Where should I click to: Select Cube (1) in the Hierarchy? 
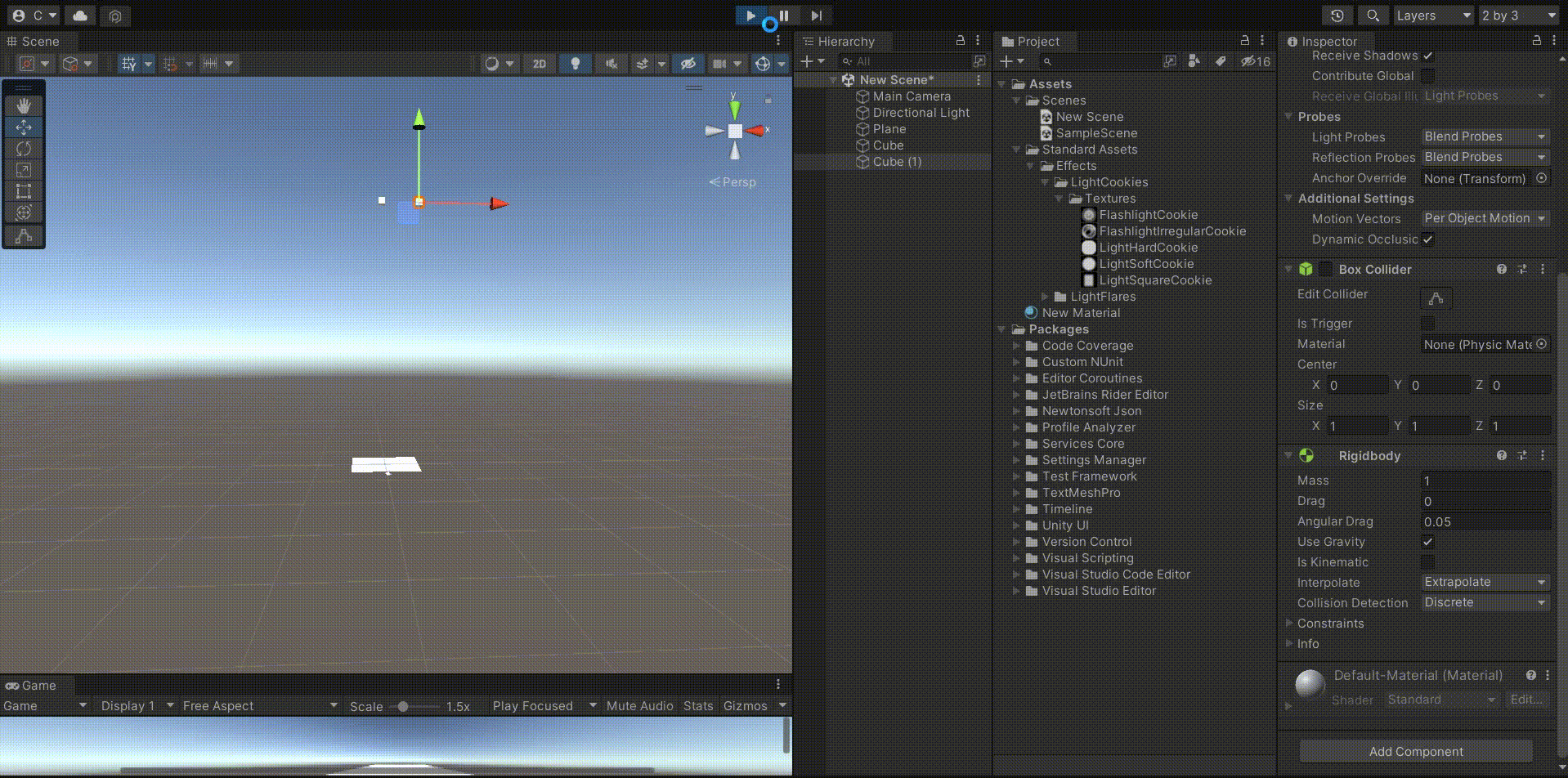(x=896, y=162)
